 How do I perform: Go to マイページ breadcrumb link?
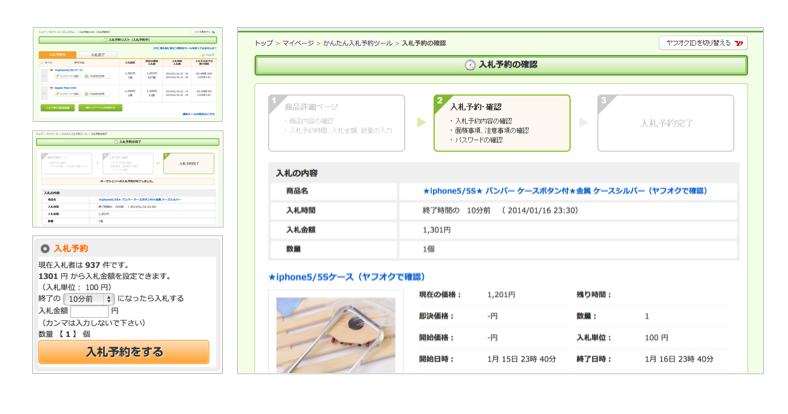click(x=298, y=43)
